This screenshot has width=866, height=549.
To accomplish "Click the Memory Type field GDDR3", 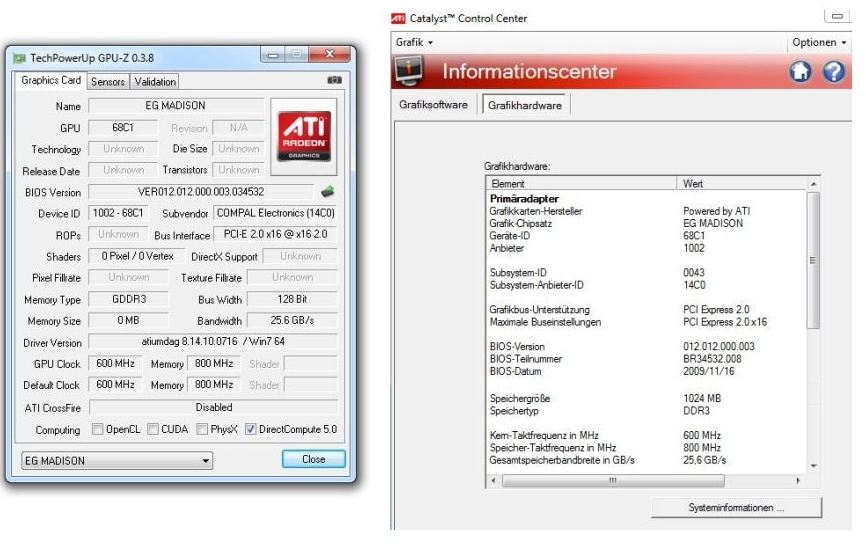I will (x=129, y=299).
